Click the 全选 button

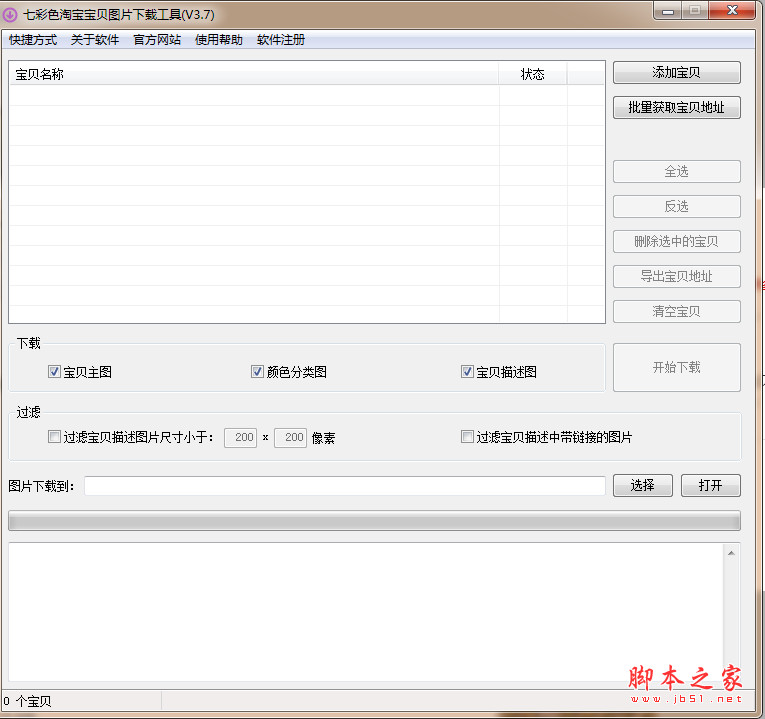677,172
